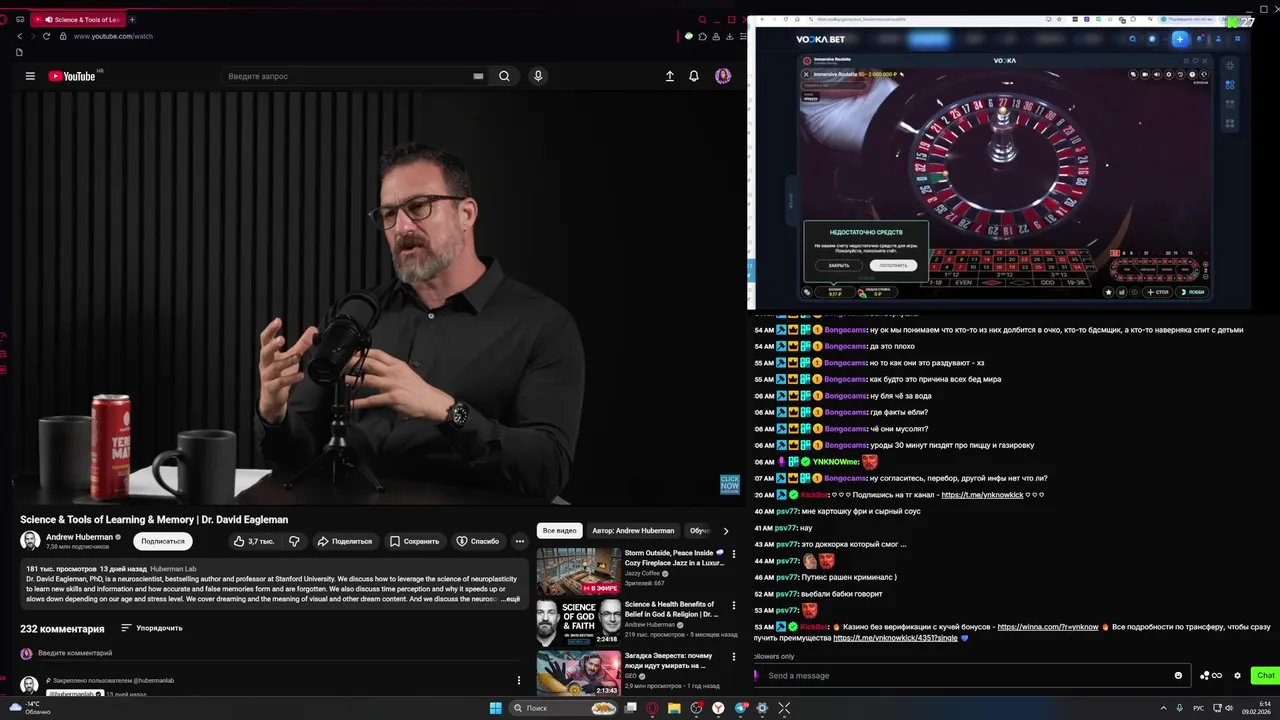Click the Поделиться share button
Image resolution: width=1280 pixels, height=720 pixels.
click(x=345, y=541)
